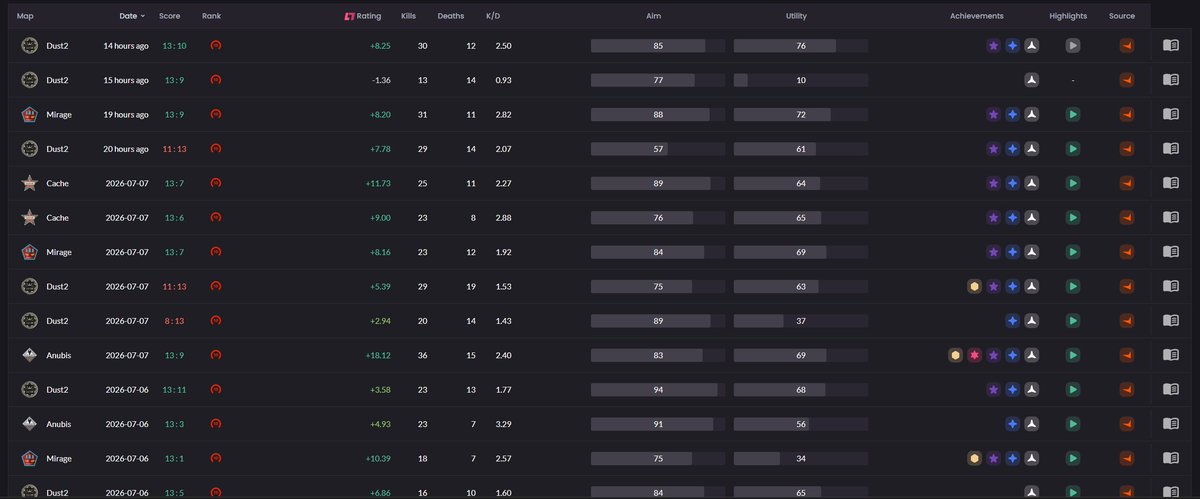Click purple star achievement in +8.25 row
Image resolution: width=1200 pixels, height=499 pixels.
(993, 46)
